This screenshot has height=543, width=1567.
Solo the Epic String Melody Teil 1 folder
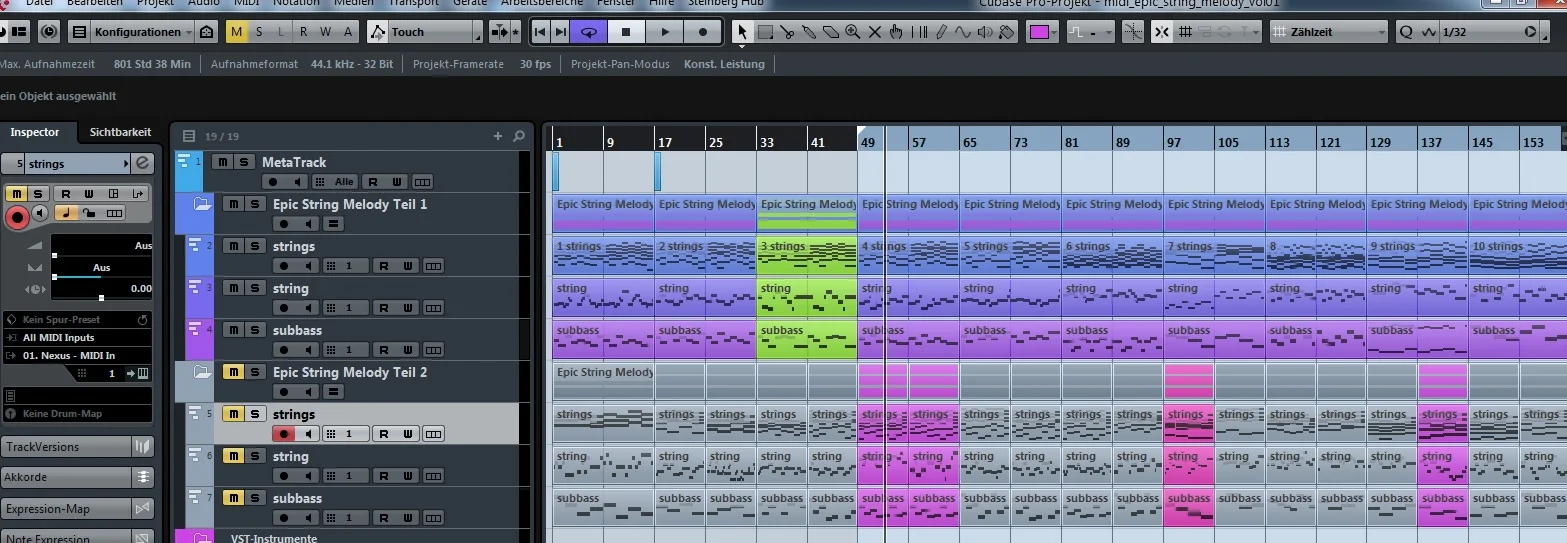254,204
